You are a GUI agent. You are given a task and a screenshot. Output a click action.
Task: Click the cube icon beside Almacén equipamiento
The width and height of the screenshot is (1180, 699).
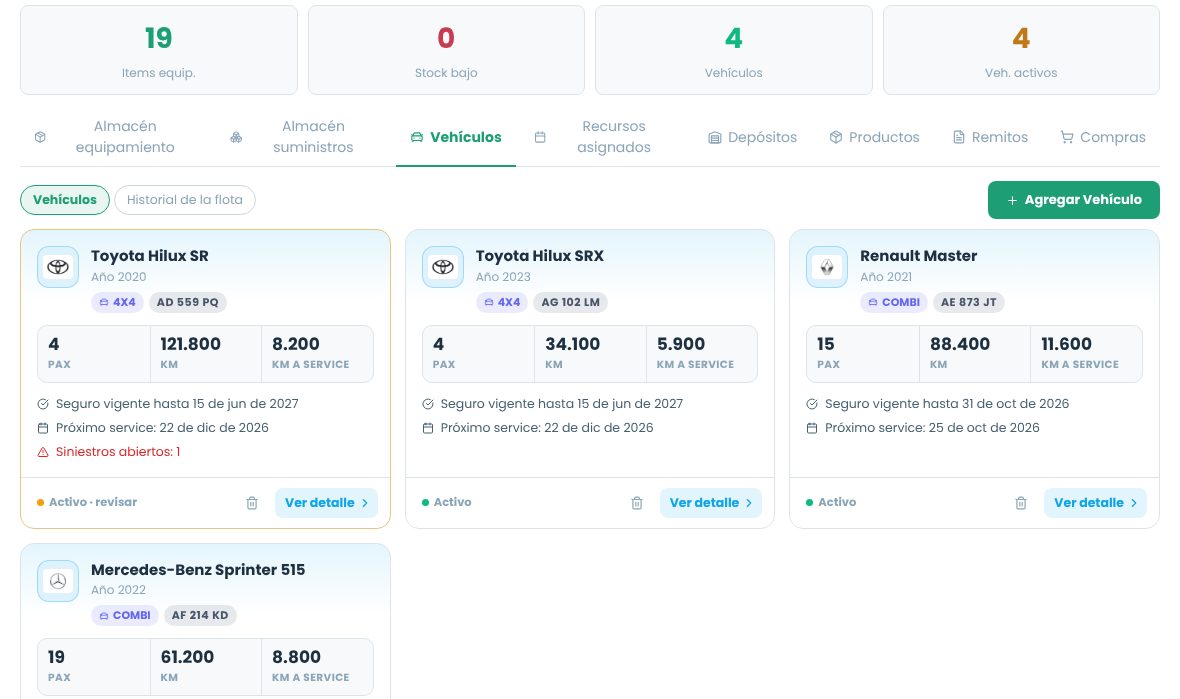tap(41, 137)
